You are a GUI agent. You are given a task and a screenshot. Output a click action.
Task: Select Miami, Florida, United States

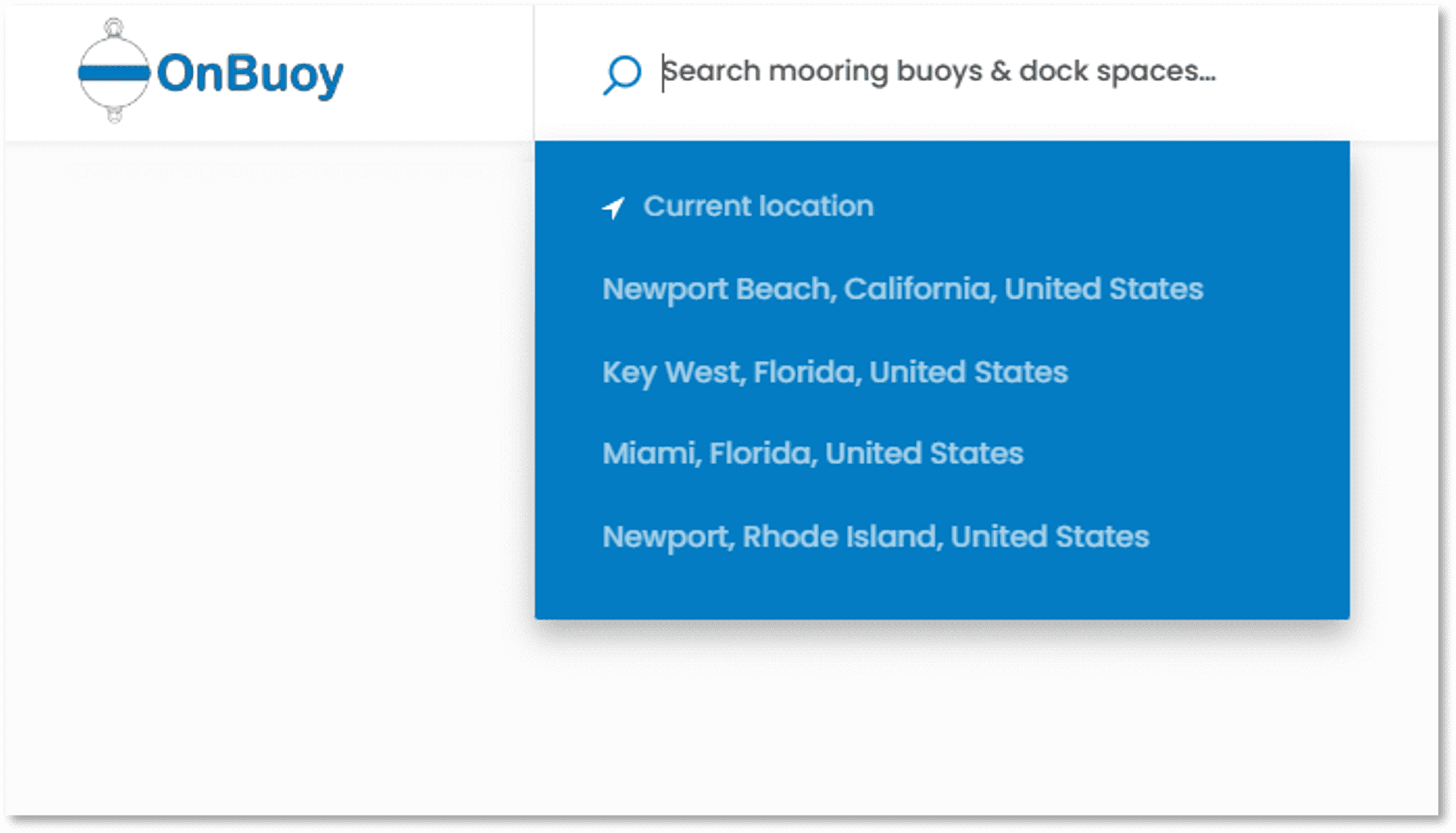(x=812, y=454)
